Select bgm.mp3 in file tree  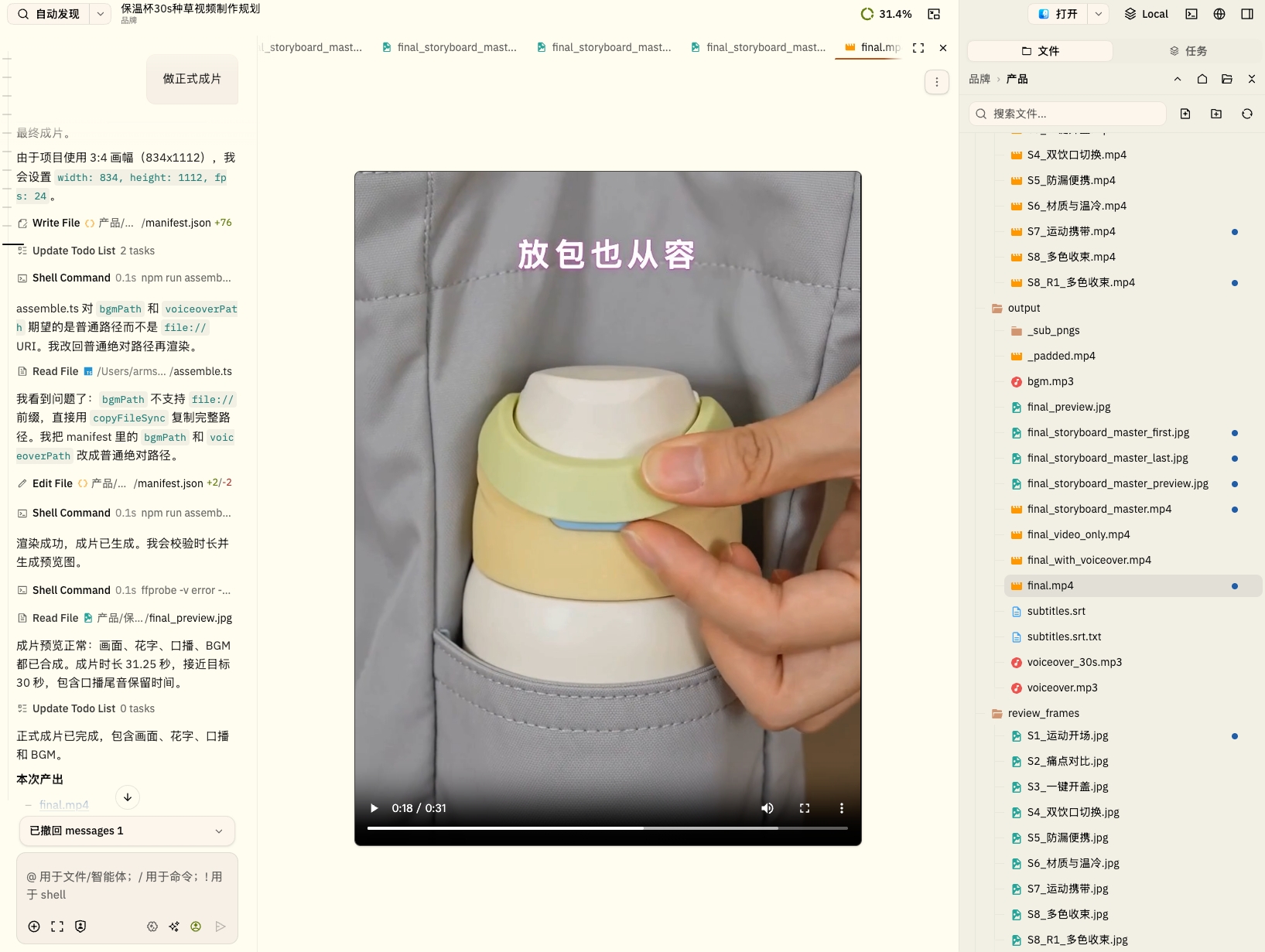coord(1050,381)
